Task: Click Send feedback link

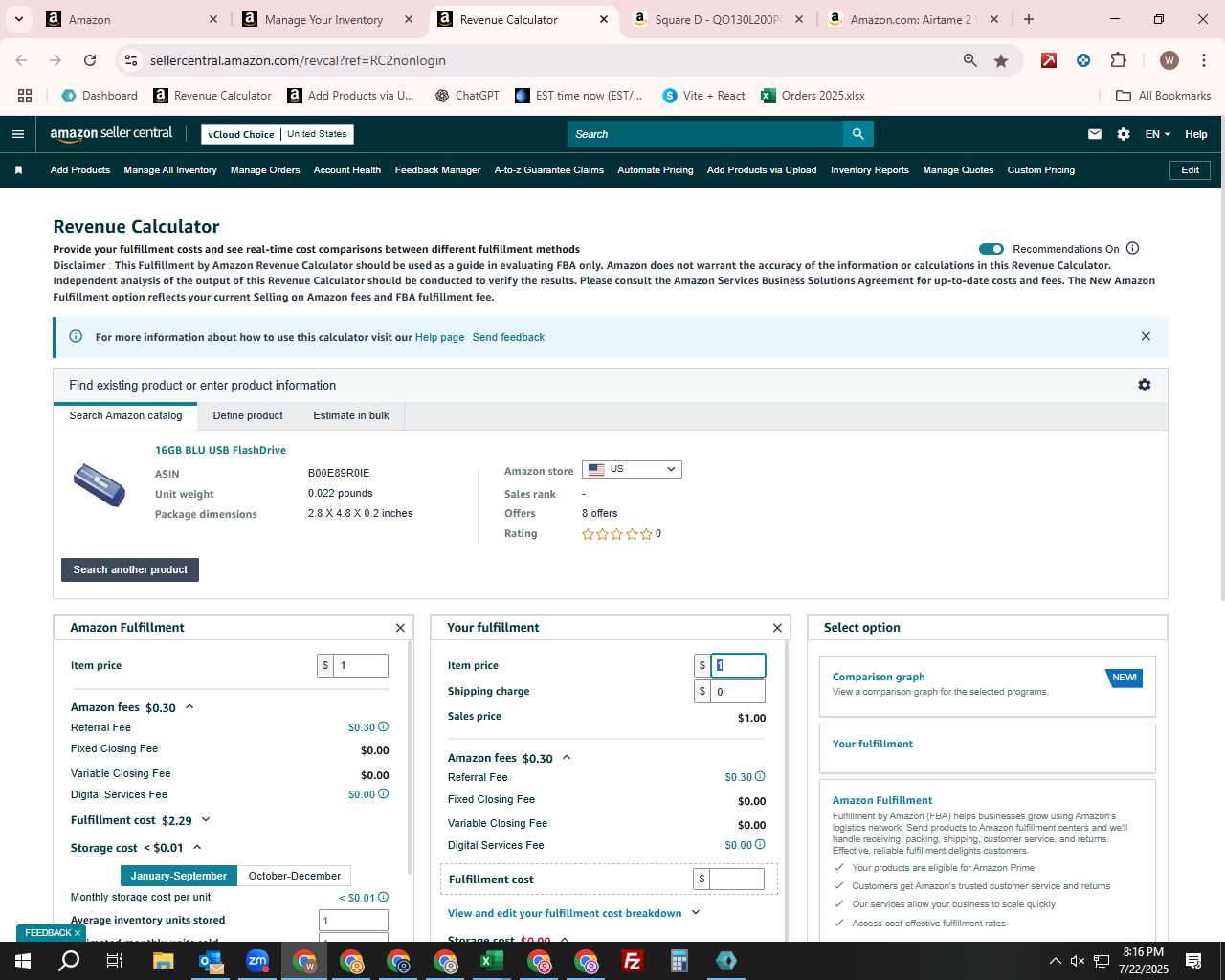Action: click(508, 337)
